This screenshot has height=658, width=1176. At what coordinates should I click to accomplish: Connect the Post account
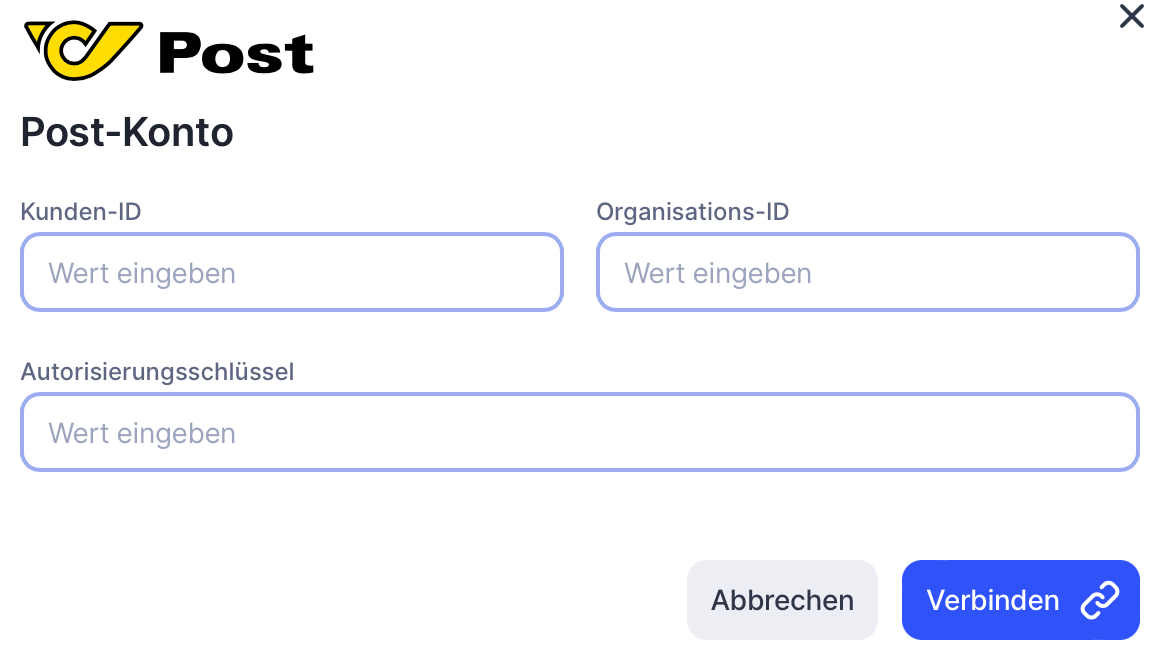[x=1020, y=600]
